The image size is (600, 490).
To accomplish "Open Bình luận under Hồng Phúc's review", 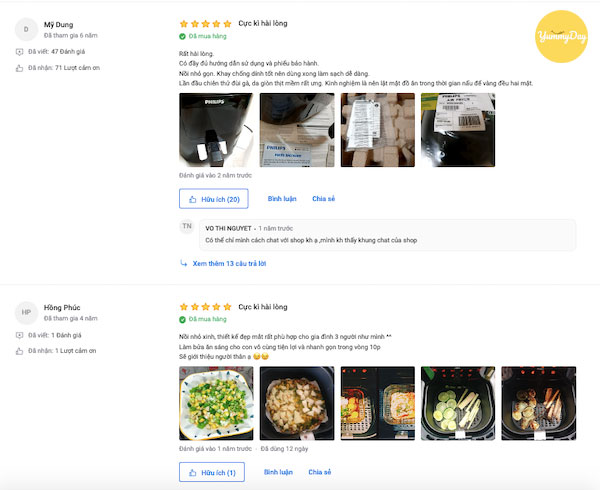I will pos(278,472).
